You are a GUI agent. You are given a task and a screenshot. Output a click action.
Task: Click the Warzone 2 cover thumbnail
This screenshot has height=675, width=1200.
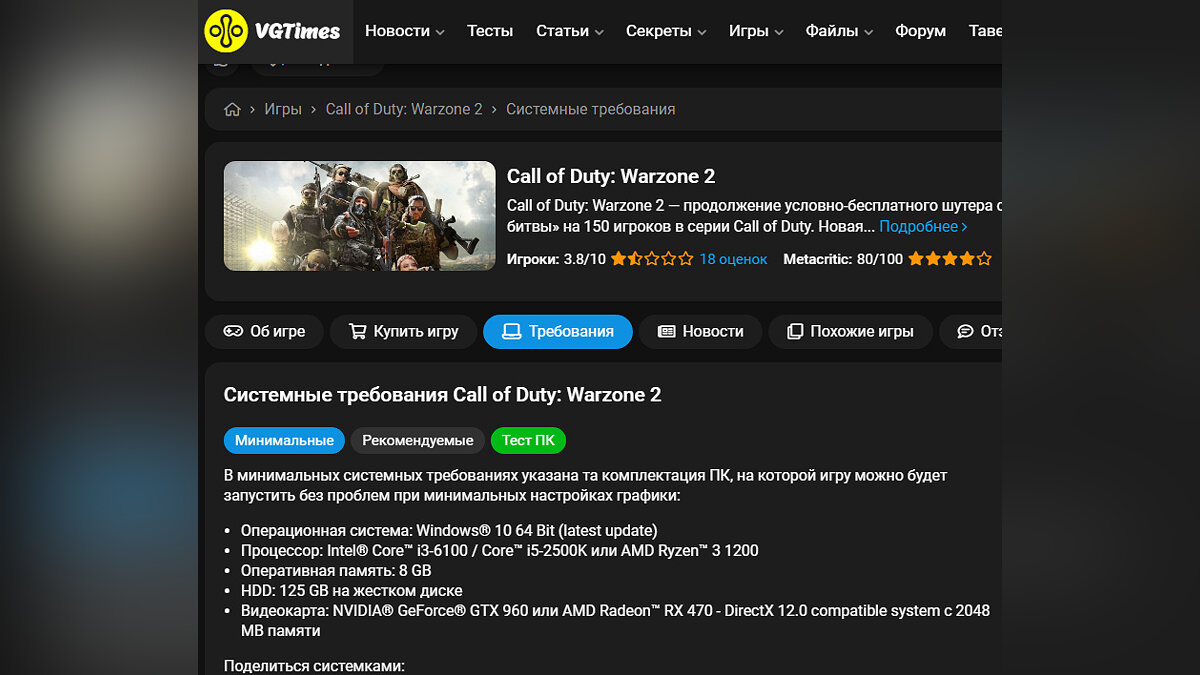[360, 216]
